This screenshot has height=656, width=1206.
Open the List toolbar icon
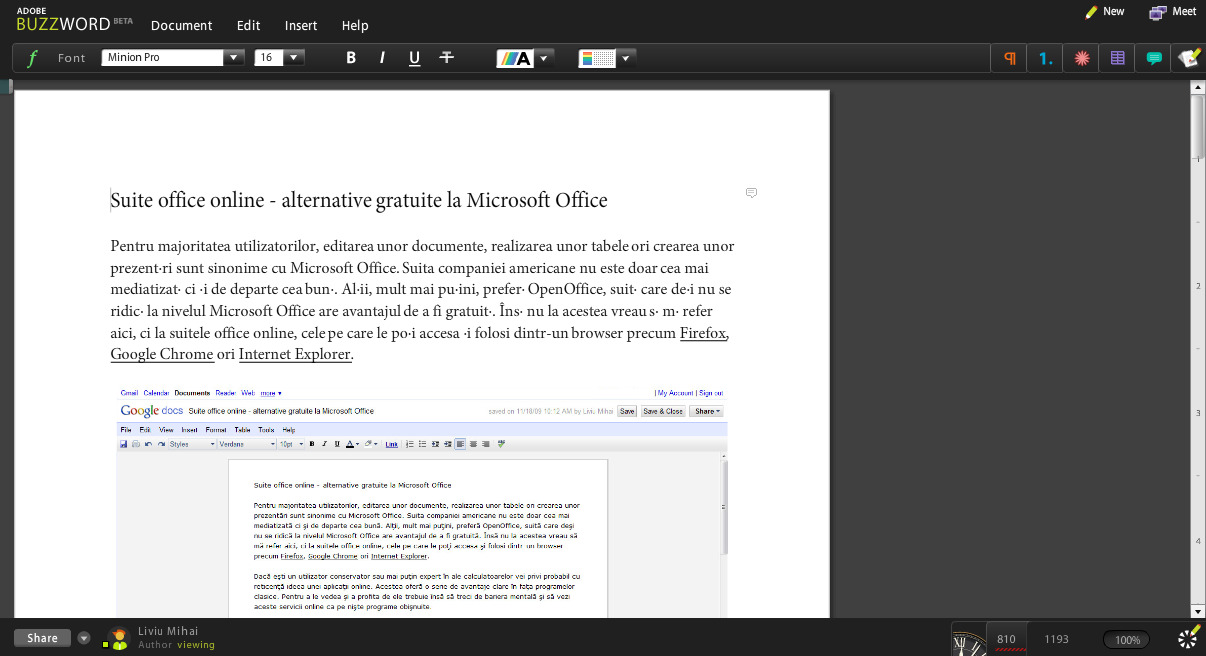point(1045,58)
